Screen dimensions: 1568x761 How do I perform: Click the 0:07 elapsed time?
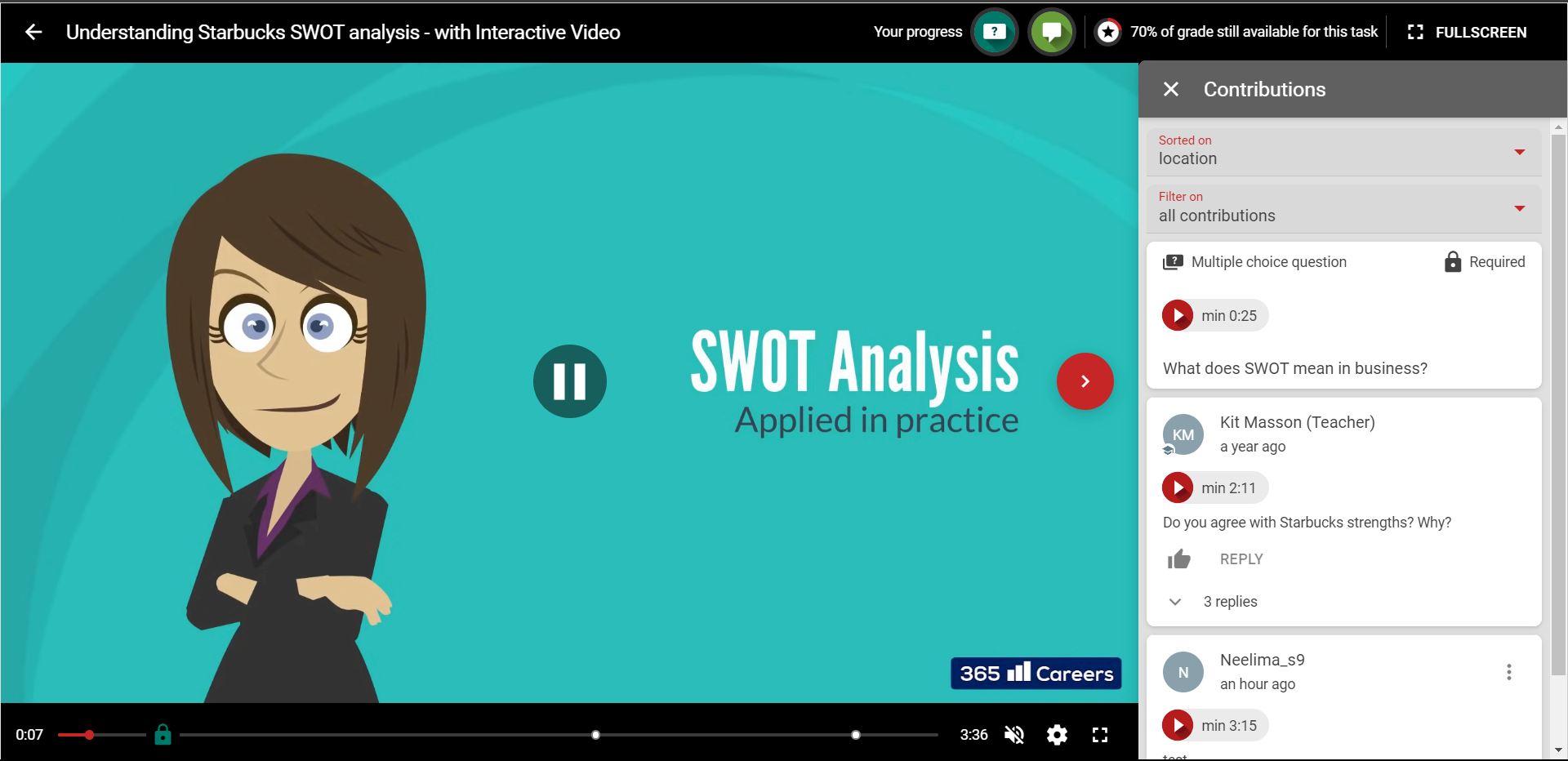pyautogui.click(x=29, y=735)
